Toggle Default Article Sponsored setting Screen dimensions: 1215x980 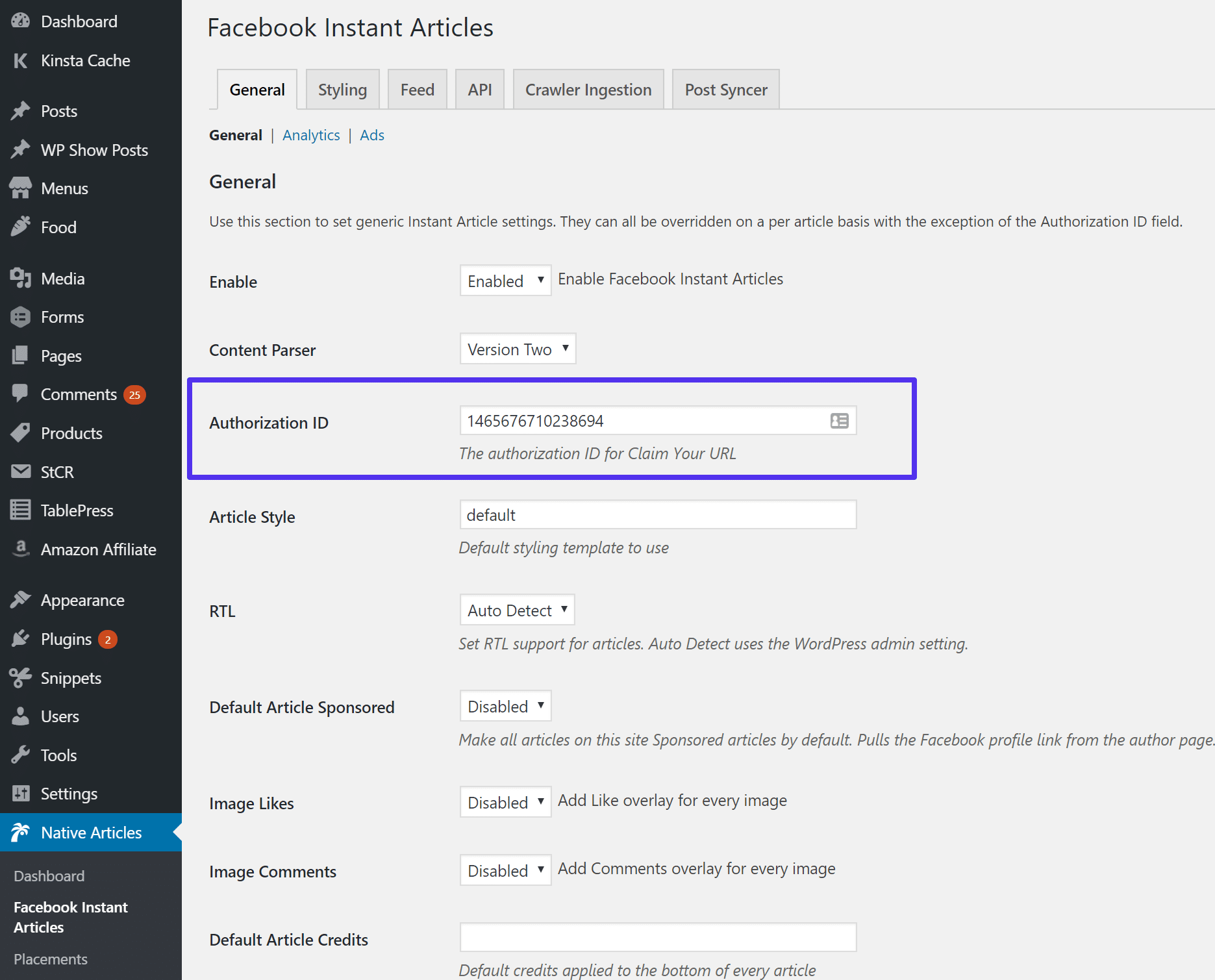[x=505, y=706]
